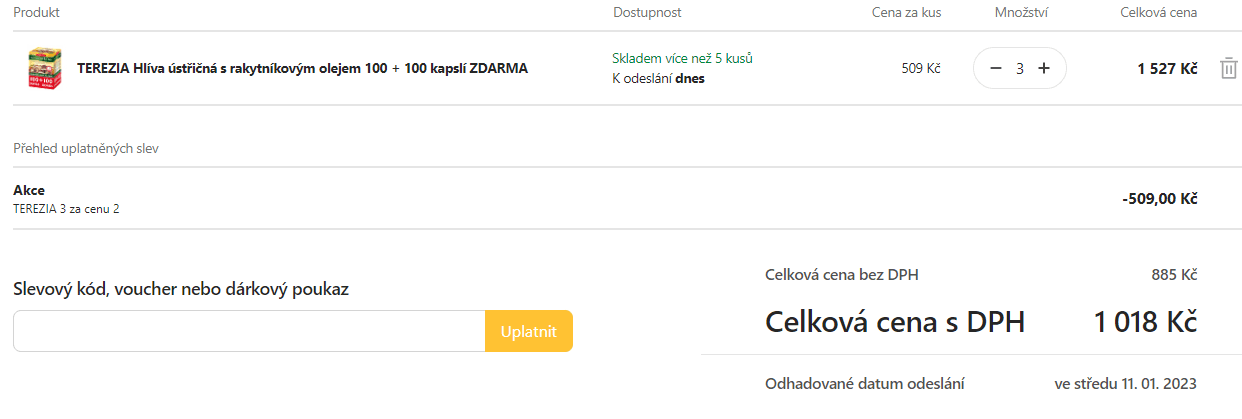Click the 1 018 Kč total price
1242x419 pixels.
click(1145, 322)
